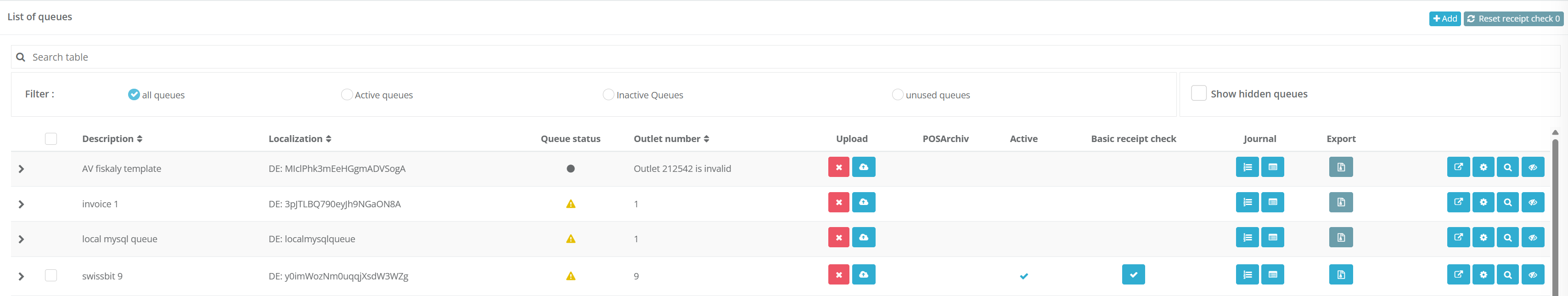Viewport: 1568px width, 296px height.
Task: Open settings gear for invoice 1 queue
Action: tap(1483, 202)
